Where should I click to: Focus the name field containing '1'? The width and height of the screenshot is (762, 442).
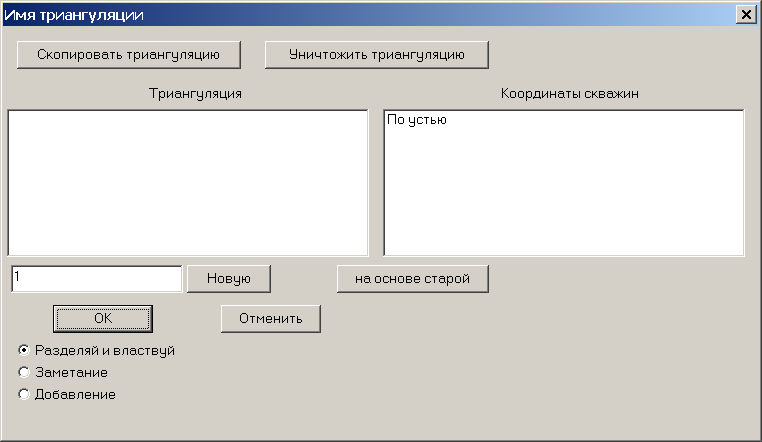[x=97, y=279]
